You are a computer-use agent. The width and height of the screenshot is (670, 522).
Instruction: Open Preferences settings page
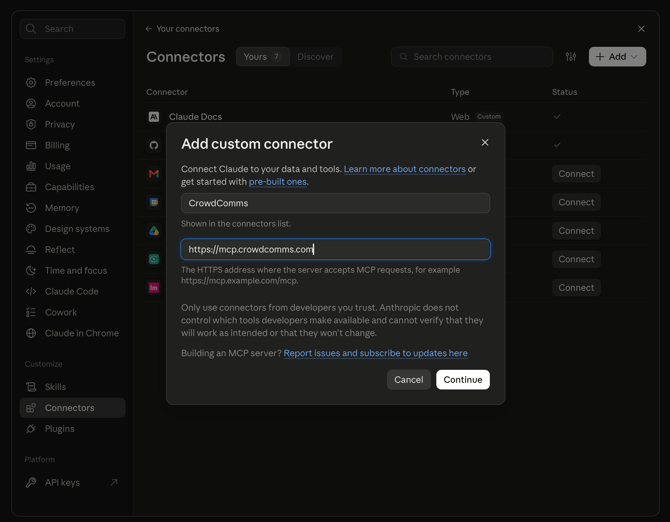[72, 82]
